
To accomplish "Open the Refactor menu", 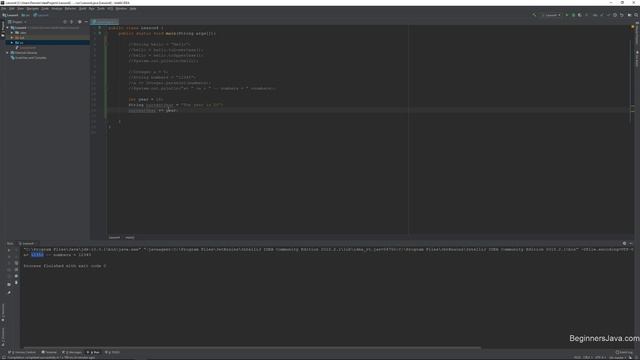I will (x=70, y=9).
